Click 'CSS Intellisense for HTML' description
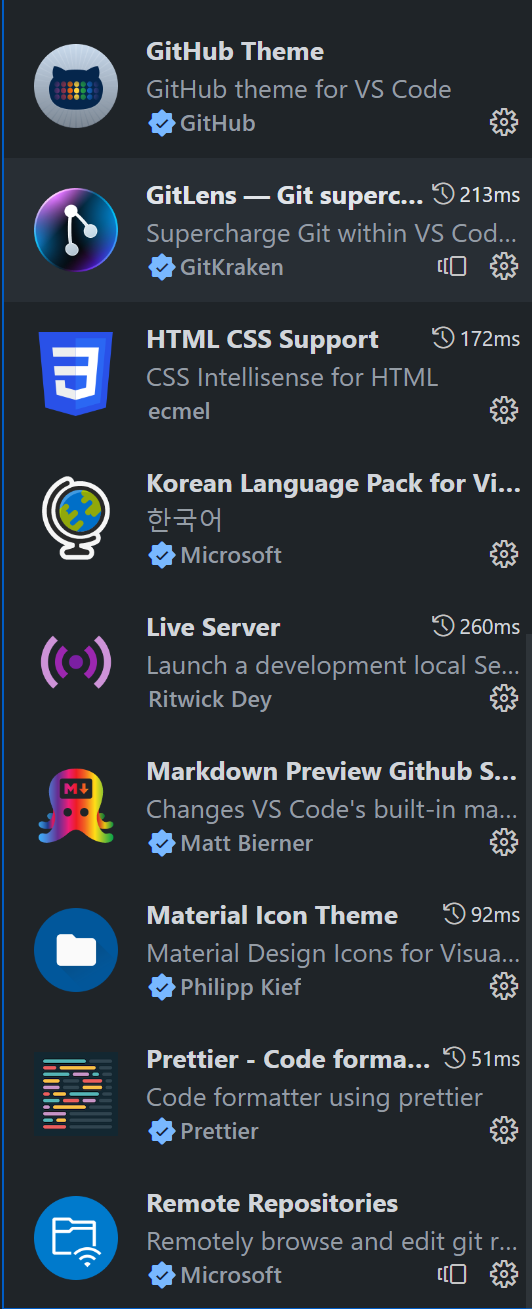Viewport: 532px width, 1309px height. (292, 378)
